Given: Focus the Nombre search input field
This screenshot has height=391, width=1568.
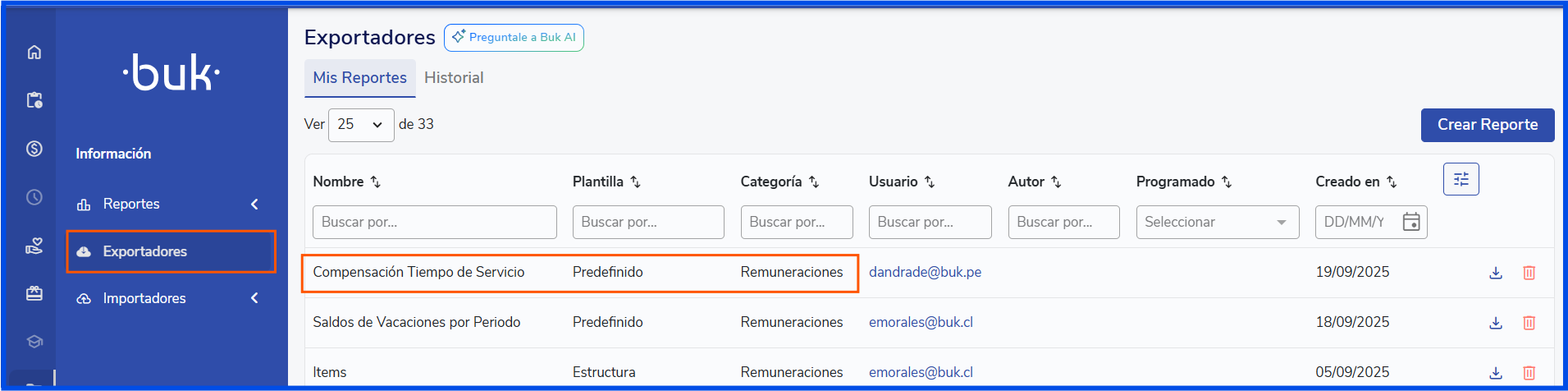Looking at the screenshot, I should [434, 222].
